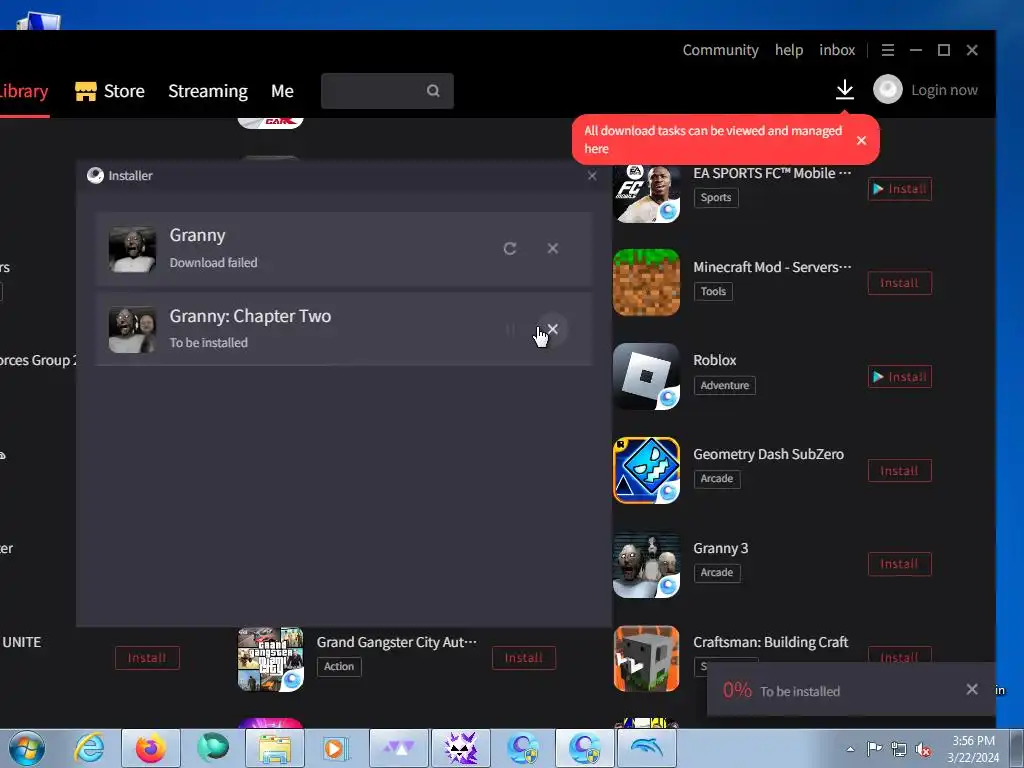Open the hamburger menu icon
Image resolution: width=1024 pixels, height=768 pixels.
[888, 50]
